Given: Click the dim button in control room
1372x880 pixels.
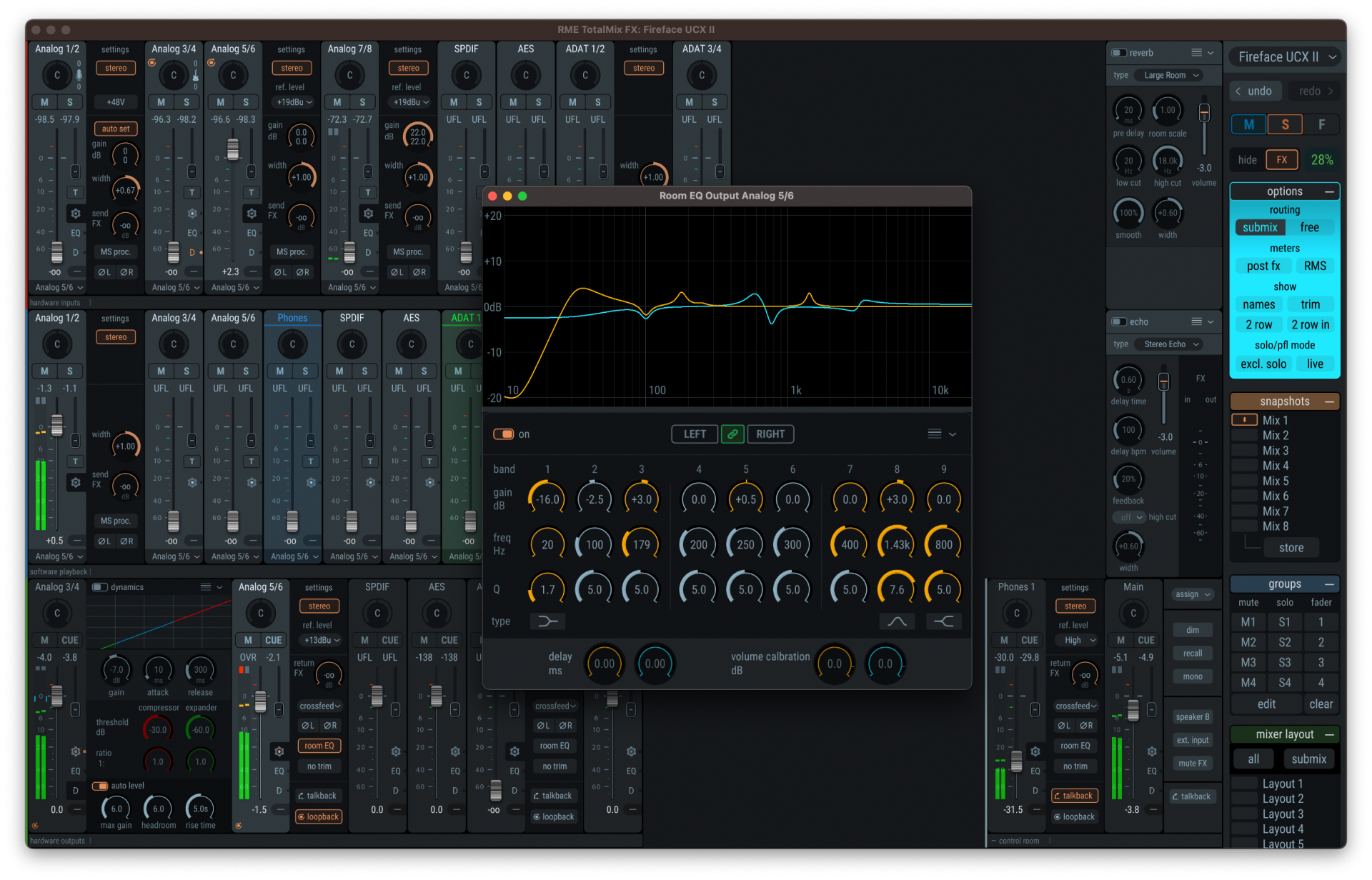Looking at the screenshot, I should click(1193, 630).
